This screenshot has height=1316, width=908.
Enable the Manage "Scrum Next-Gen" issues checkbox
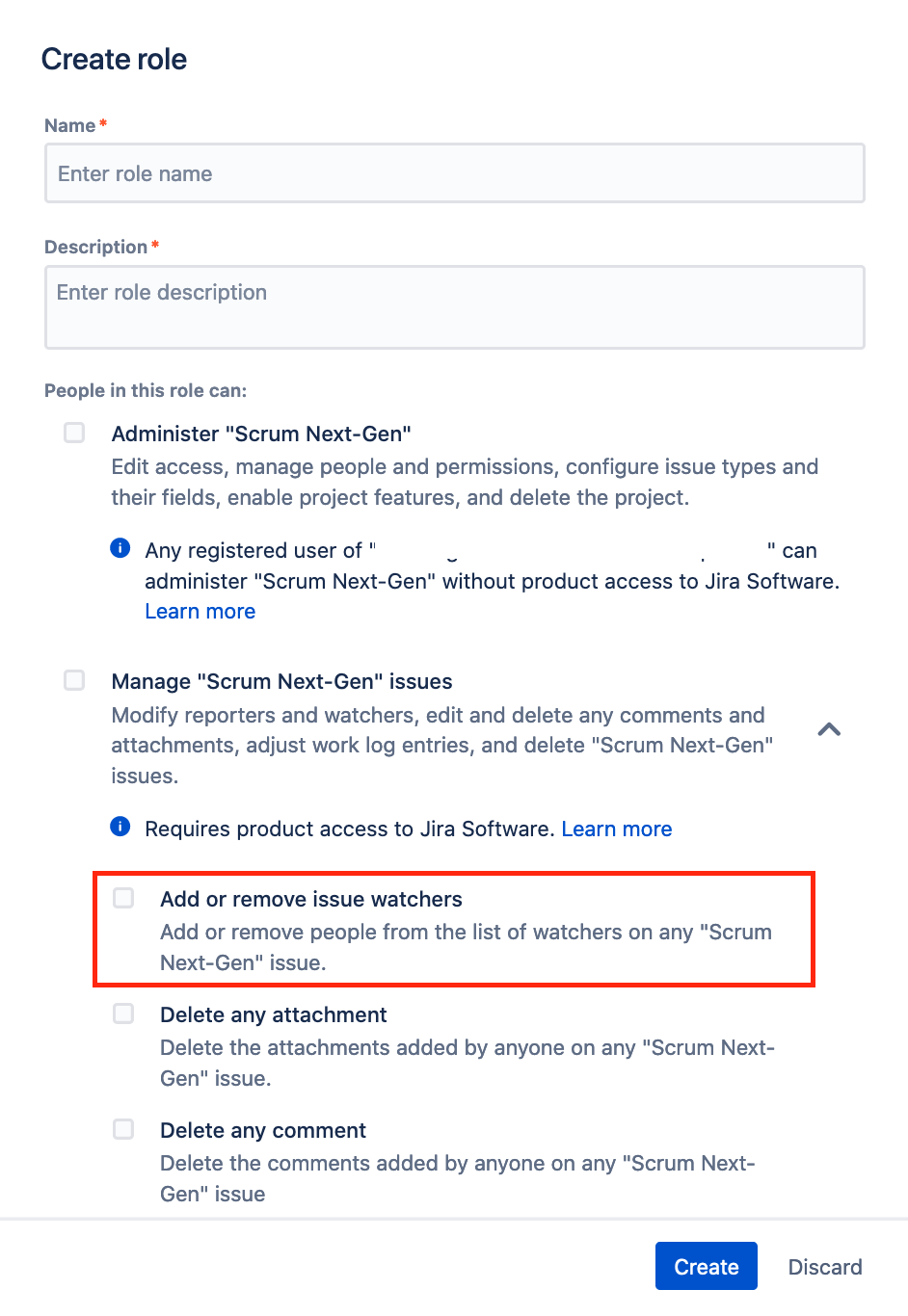(74, 680)
